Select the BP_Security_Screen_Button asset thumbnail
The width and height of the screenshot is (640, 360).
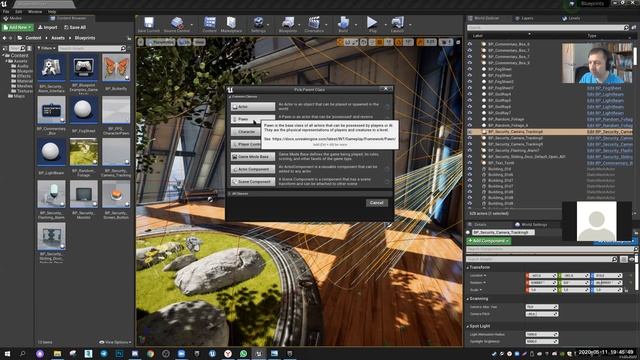(x=116, y=194)
